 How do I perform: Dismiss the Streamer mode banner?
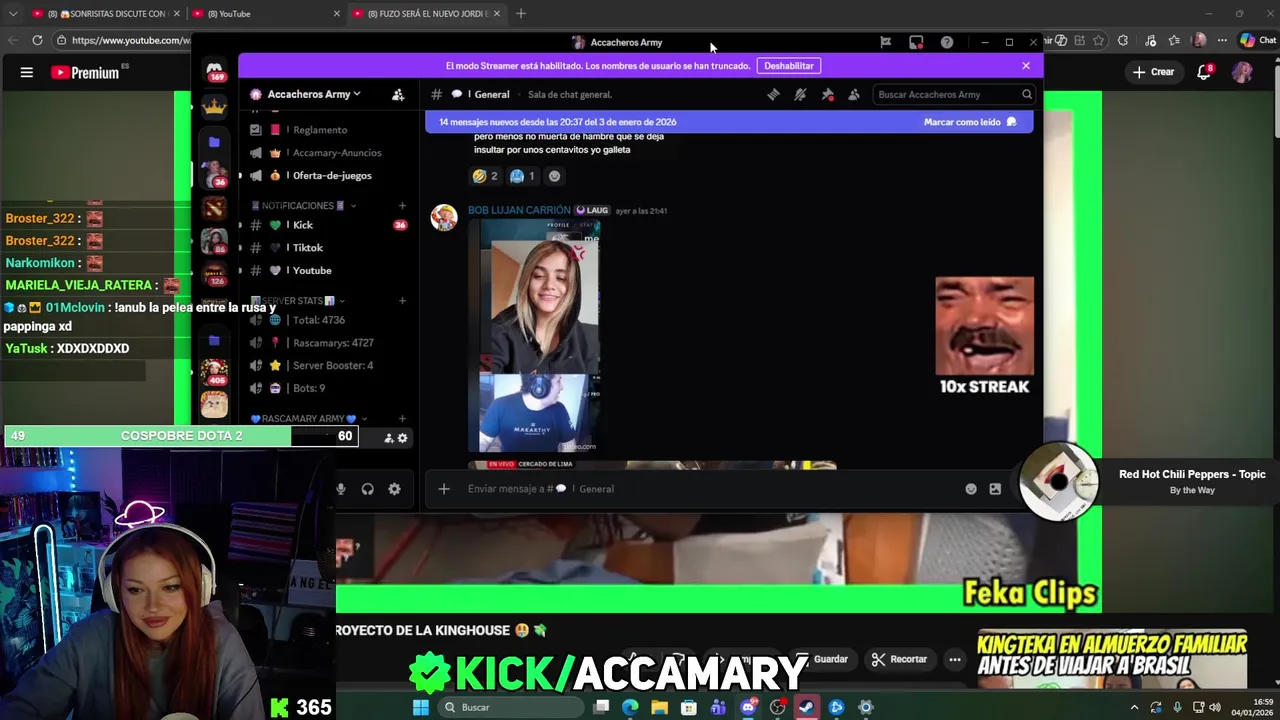click(x=1026, y=66)
